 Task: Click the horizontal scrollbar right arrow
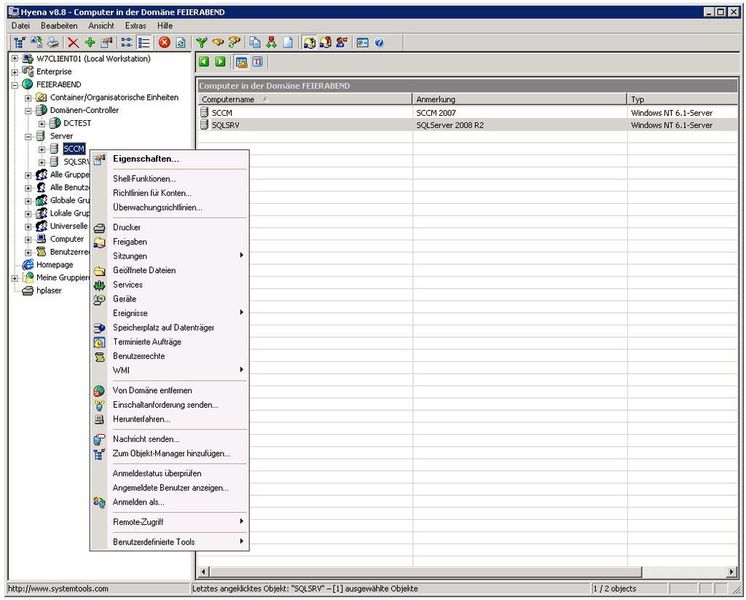coord(732,571)
